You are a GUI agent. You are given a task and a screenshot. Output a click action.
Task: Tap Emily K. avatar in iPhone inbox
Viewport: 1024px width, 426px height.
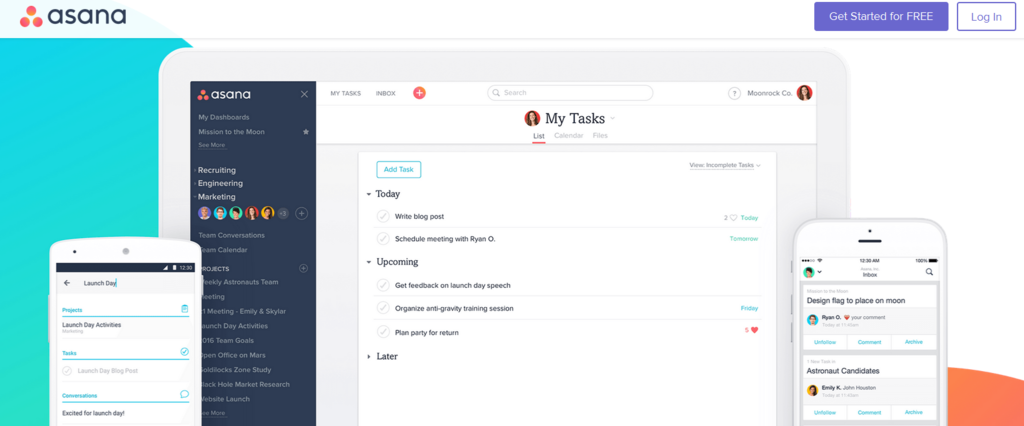(812, 390)
